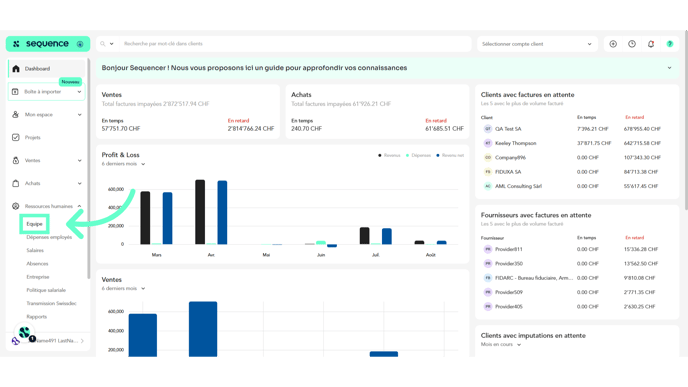Click the plus add icon in header
The image size is (688, 387).
tap(613, 44)
